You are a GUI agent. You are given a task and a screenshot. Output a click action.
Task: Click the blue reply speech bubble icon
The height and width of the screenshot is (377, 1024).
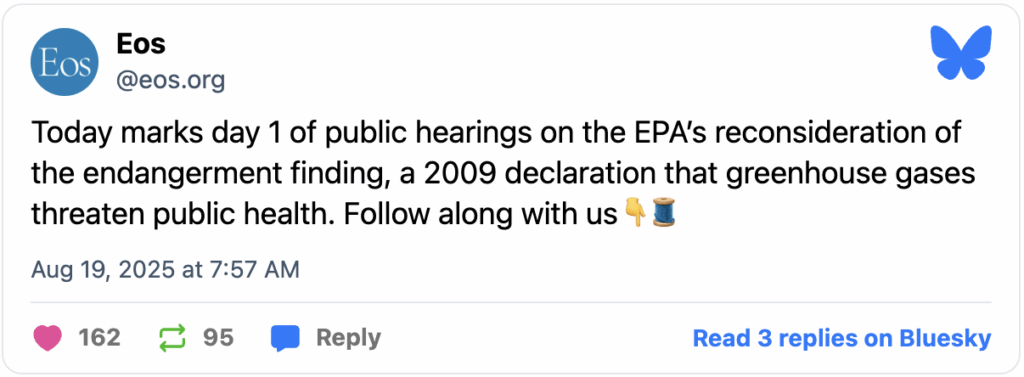(285, 338)
